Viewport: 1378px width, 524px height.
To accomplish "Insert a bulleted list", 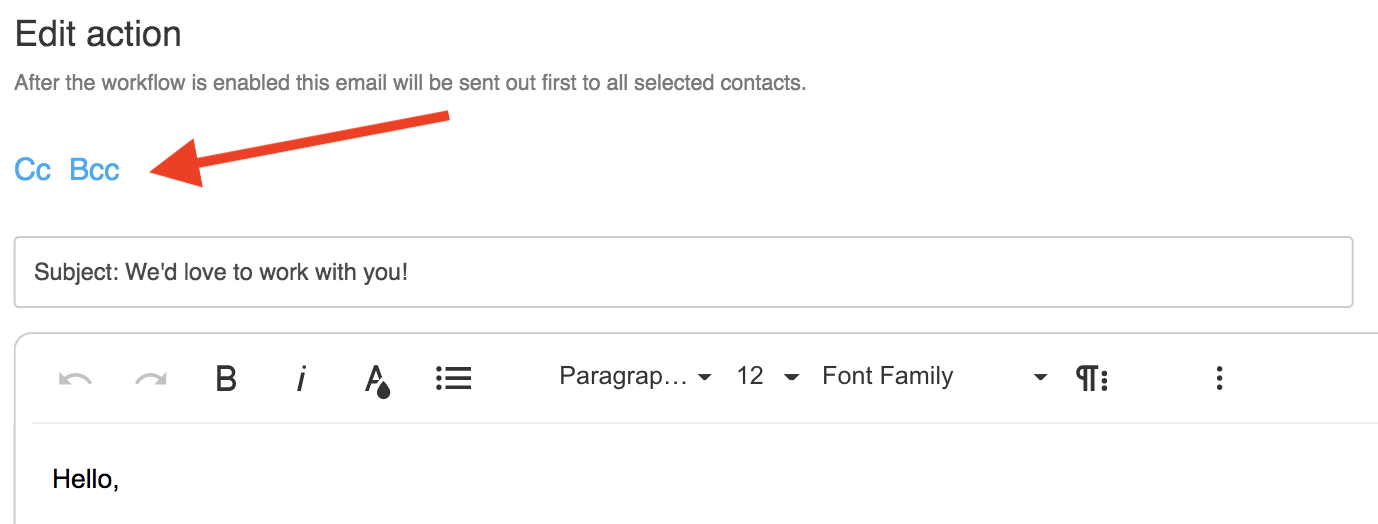I will coord(453,378).
